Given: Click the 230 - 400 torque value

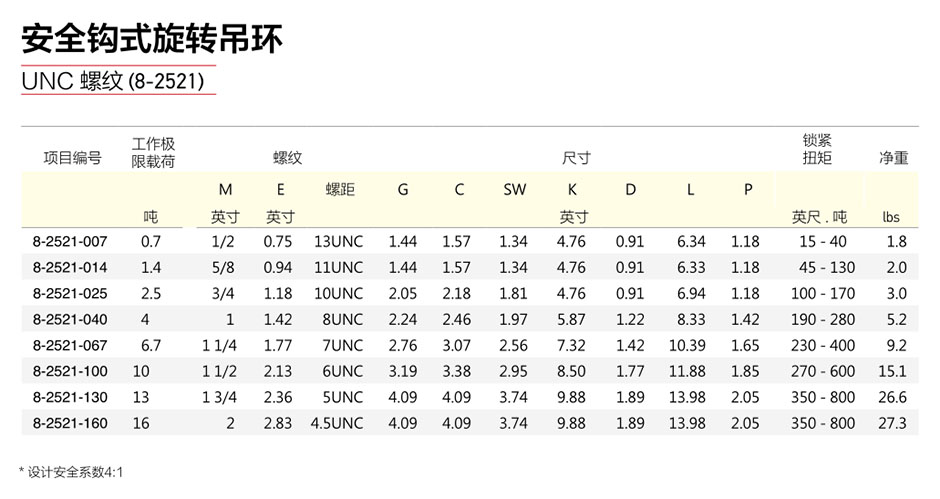Looking at the screenshot, I should 822,345.
